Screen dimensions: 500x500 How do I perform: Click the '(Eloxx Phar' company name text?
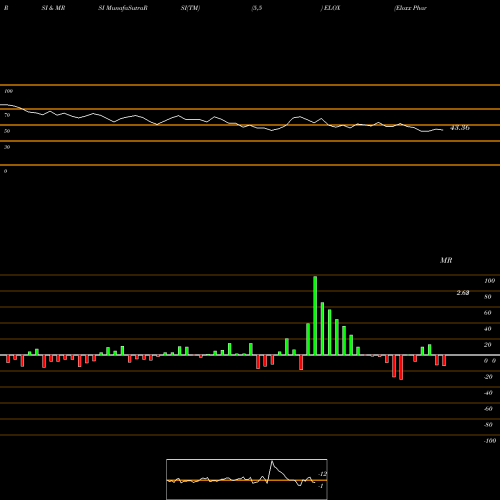(410, 8)
